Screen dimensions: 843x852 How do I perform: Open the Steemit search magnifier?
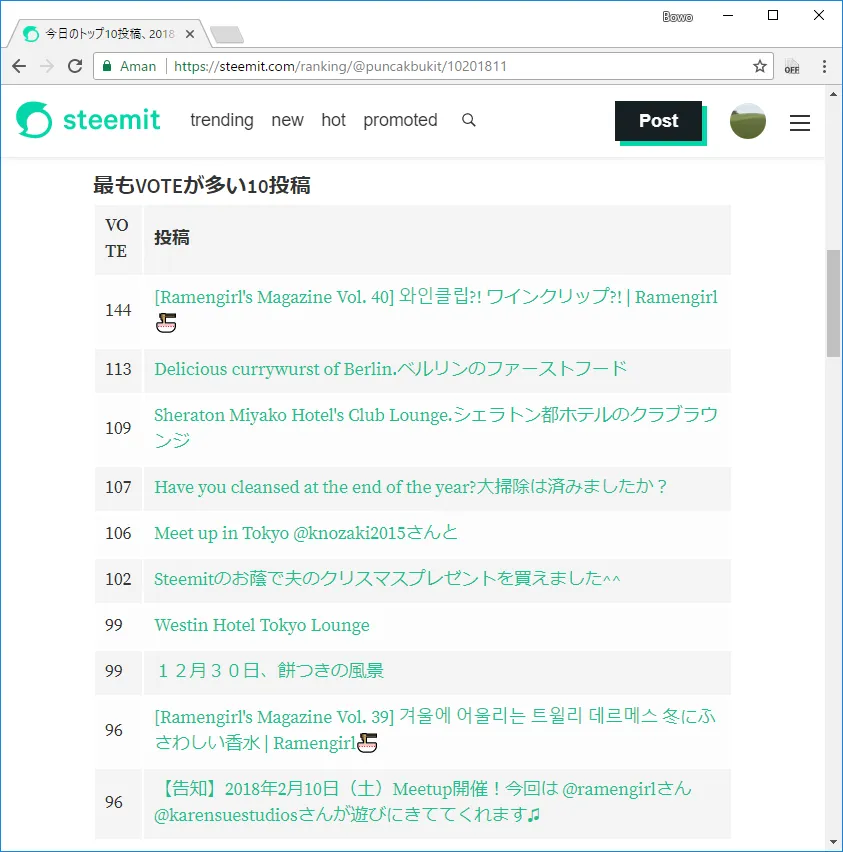469,120
